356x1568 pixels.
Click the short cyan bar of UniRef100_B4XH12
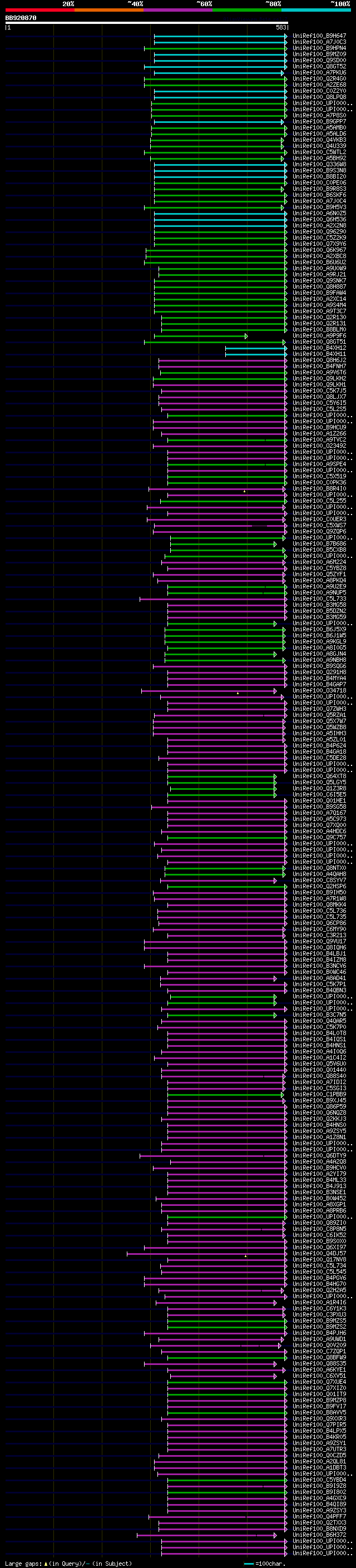pyautogui.click(x=256, y=348)
